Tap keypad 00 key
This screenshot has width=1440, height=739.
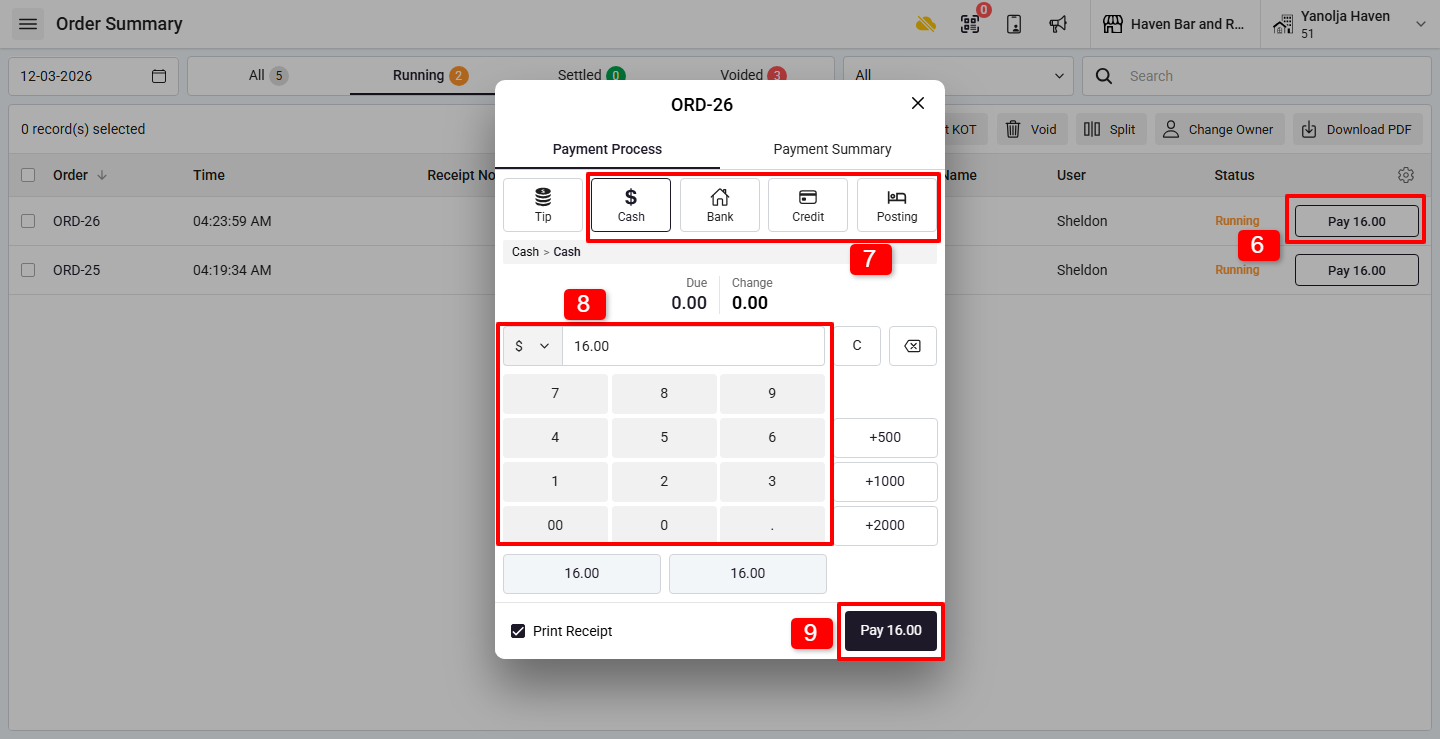point(555,525)
